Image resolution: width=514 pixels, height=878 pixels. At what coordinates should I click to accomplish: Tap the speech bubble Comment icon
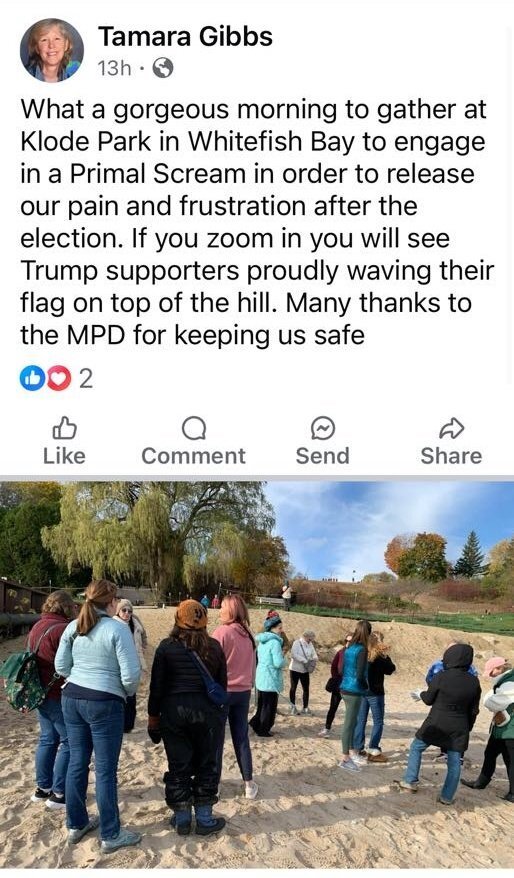click(194, 429)
